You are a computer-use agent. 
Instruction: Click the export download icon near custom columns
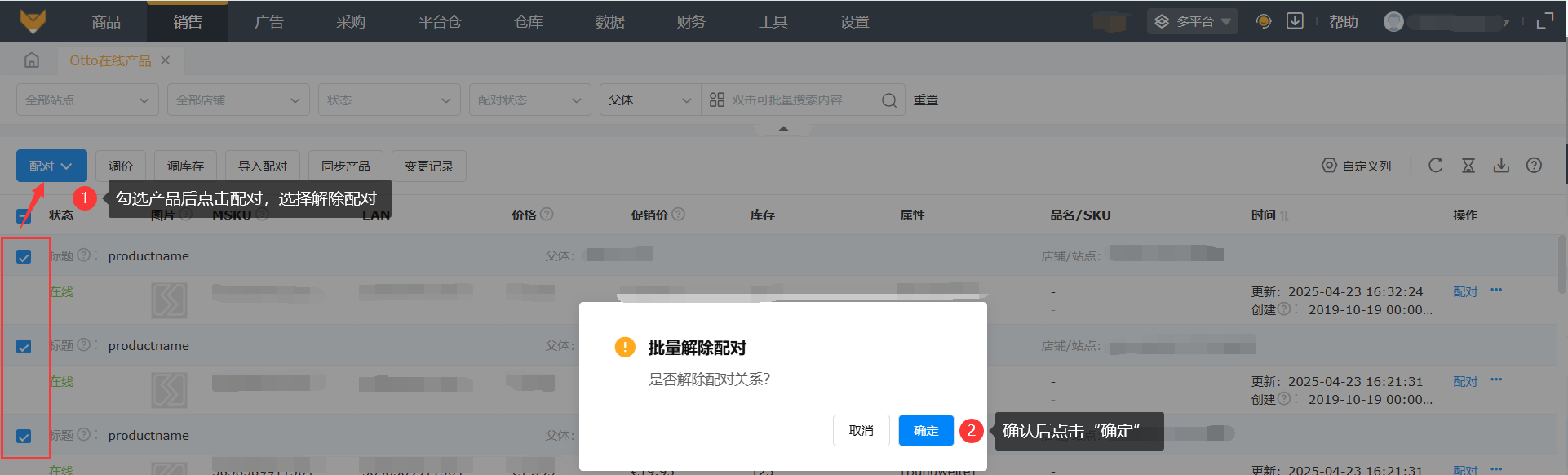(1500, 166)
